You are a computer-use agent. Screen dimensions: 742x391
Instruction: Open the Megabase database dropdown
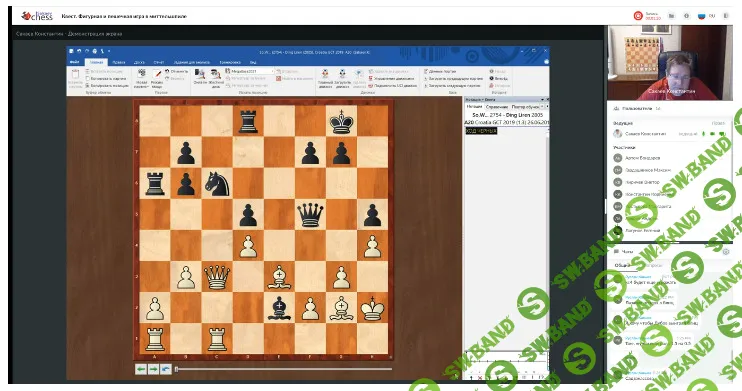[249, 71]
